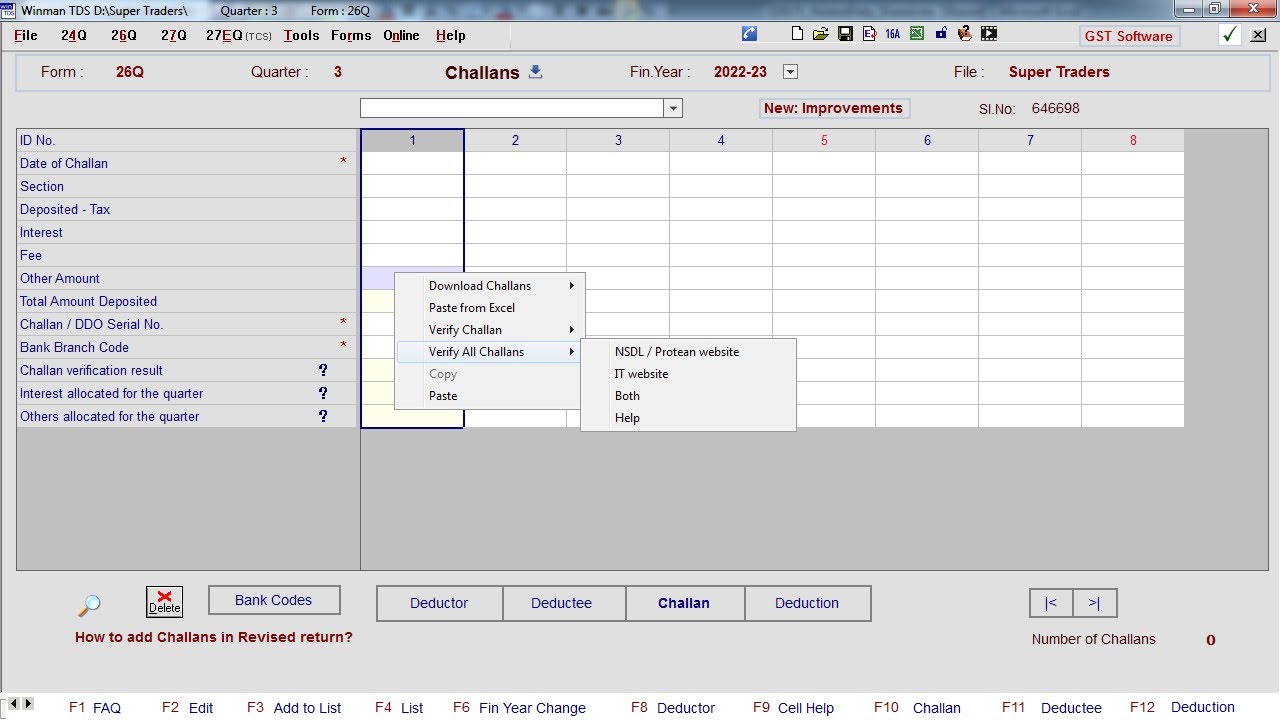Viewport: 1280px width, 720px height.
Task: Open the 27EQ (TCS) menu
Action: 238,35
